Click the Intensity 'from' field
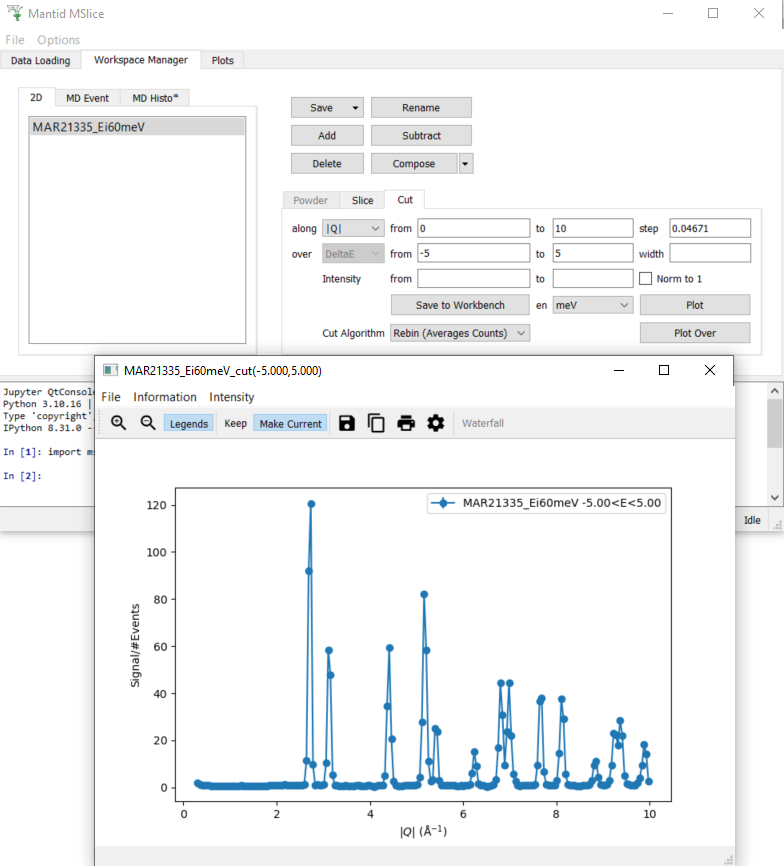This screenshot has width=784, height=866. pos(474,278)
